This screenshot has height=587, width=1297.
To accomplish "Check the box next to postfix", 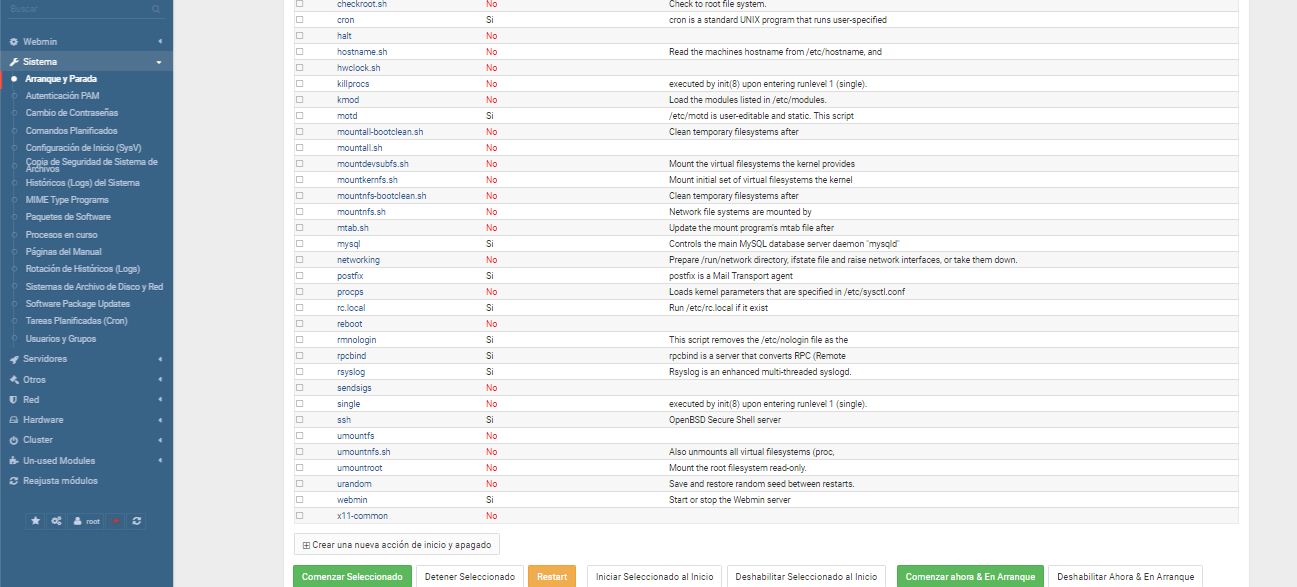I will pos(300,276).
